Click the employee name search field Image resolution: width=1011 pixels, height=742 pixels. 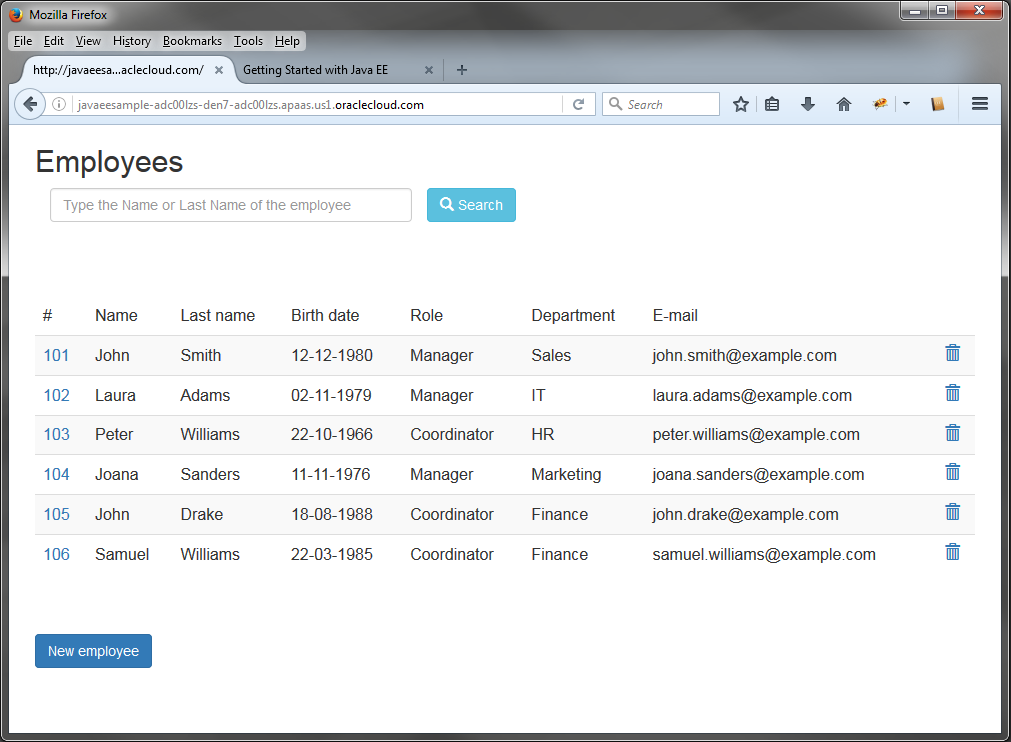pyautogui.click(x=230, y=204)
